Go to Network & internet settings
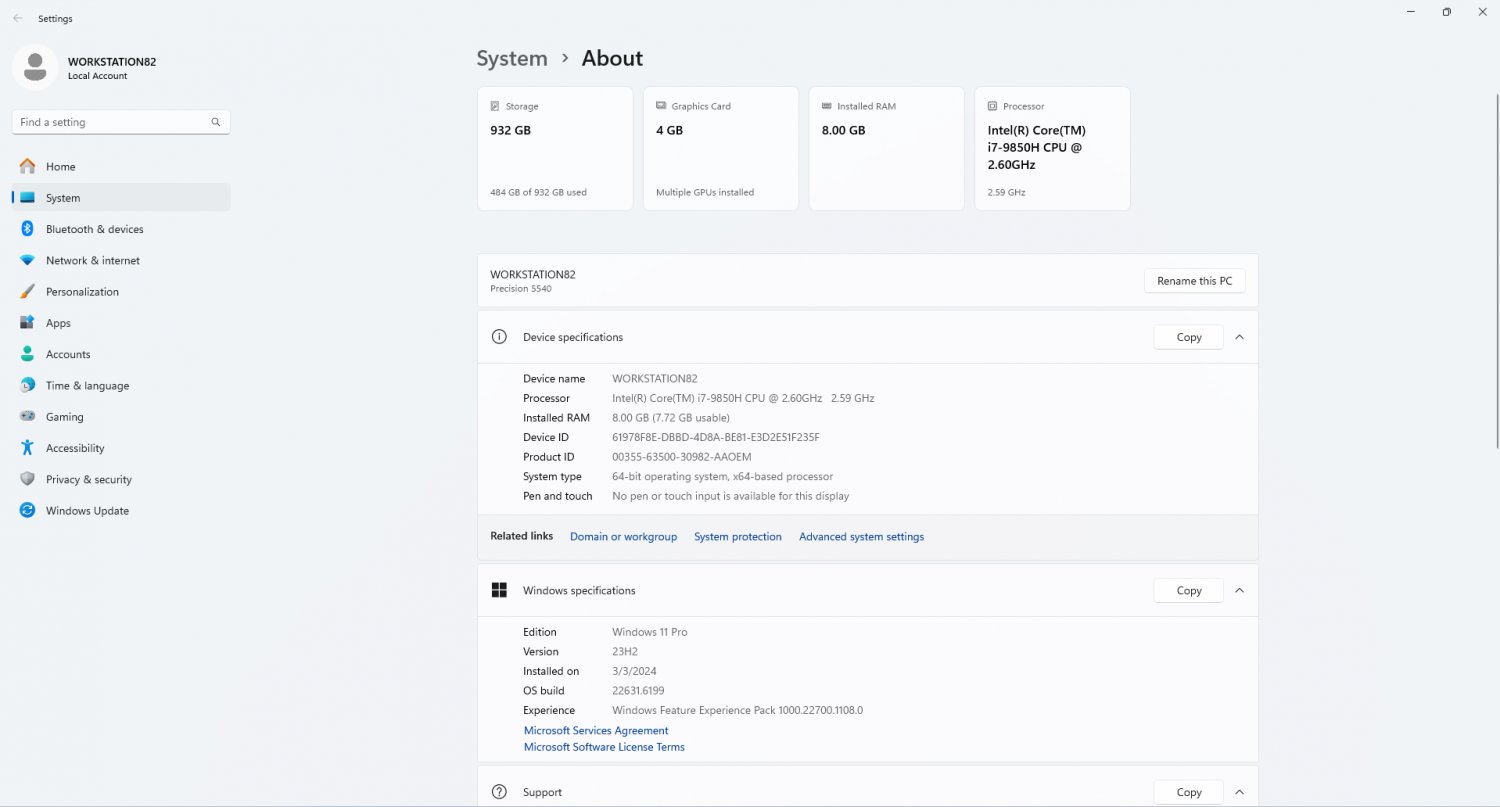 pos(121,260)
